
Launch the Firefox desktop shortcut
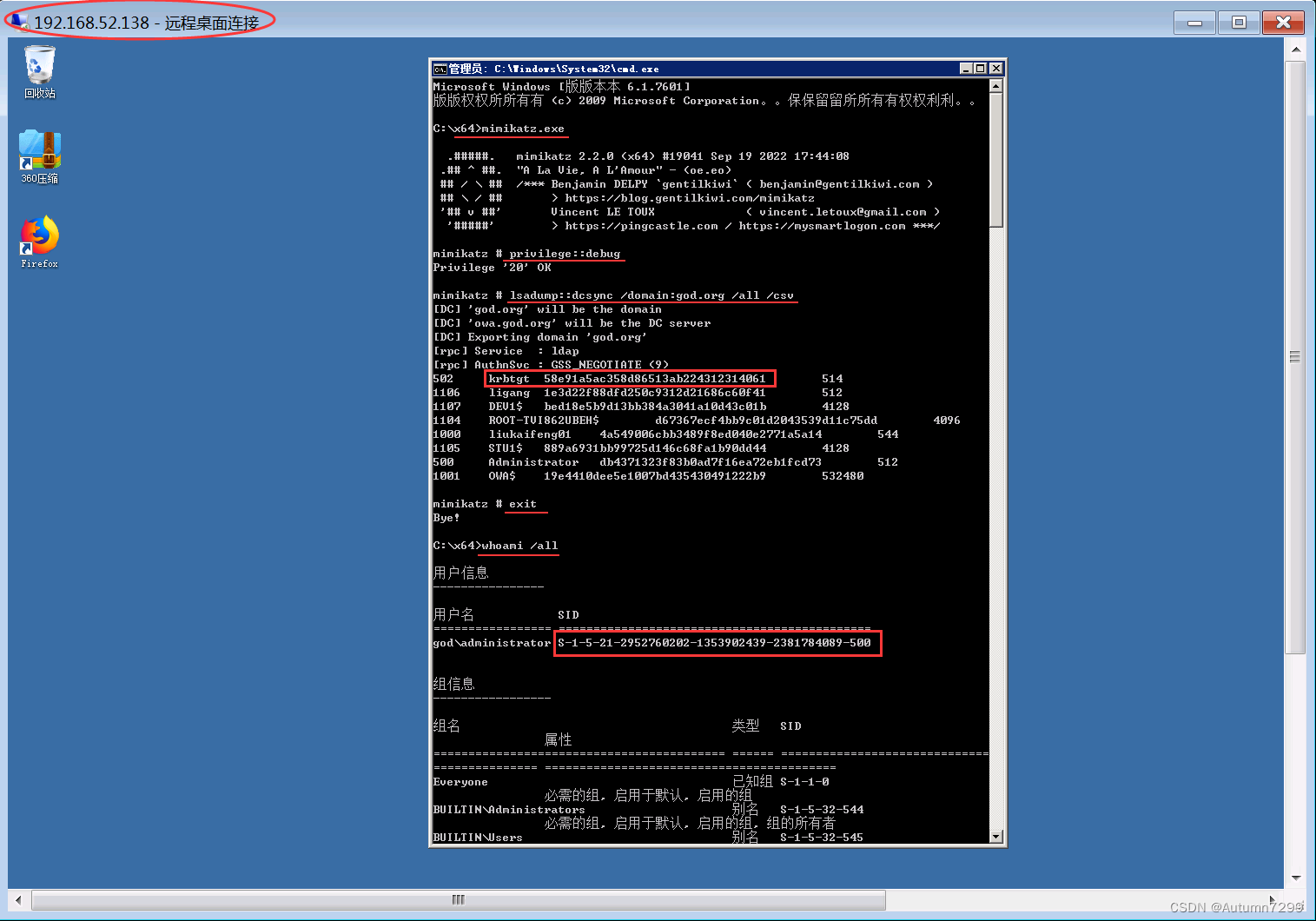click(39, 242)
